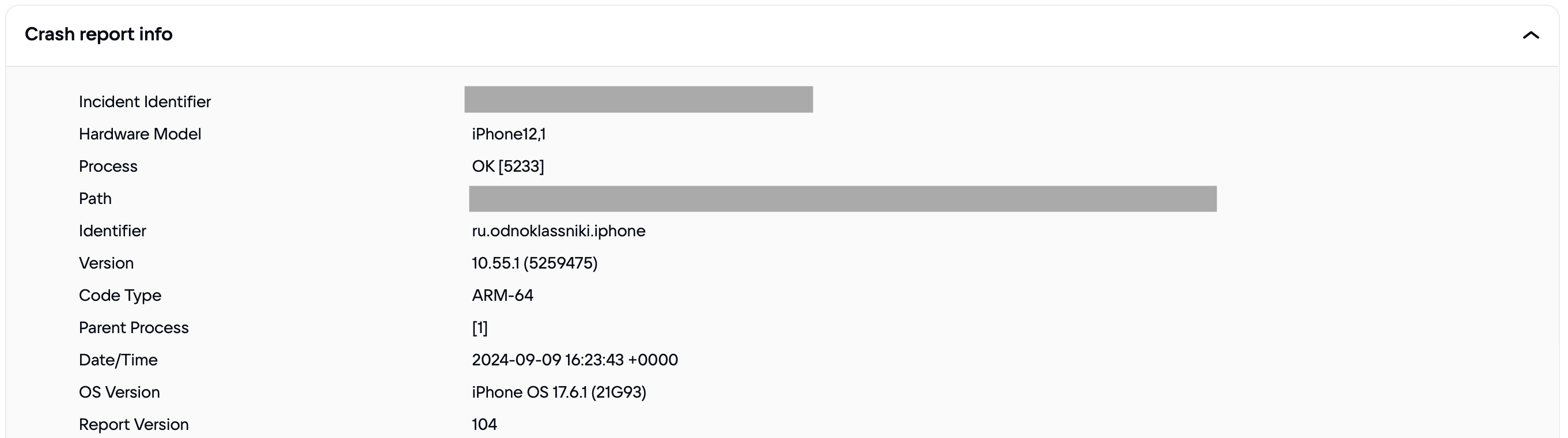Click the Date/Time label
1568x438 pixels.
[x=118, y=360]
